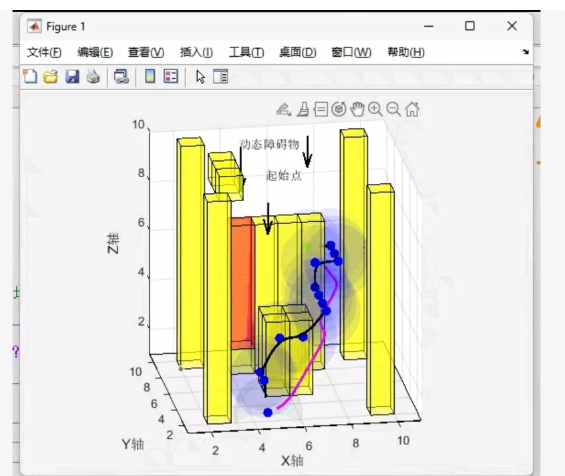Select the Zoom Out magnifier
Screen dimensions: 565x476
[393, 109]
